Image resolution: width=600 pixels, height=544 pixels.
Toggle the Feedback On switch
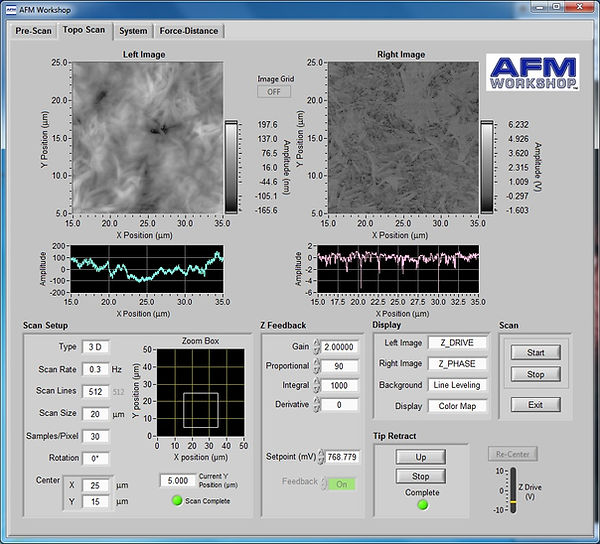click(x=340, y=482)
